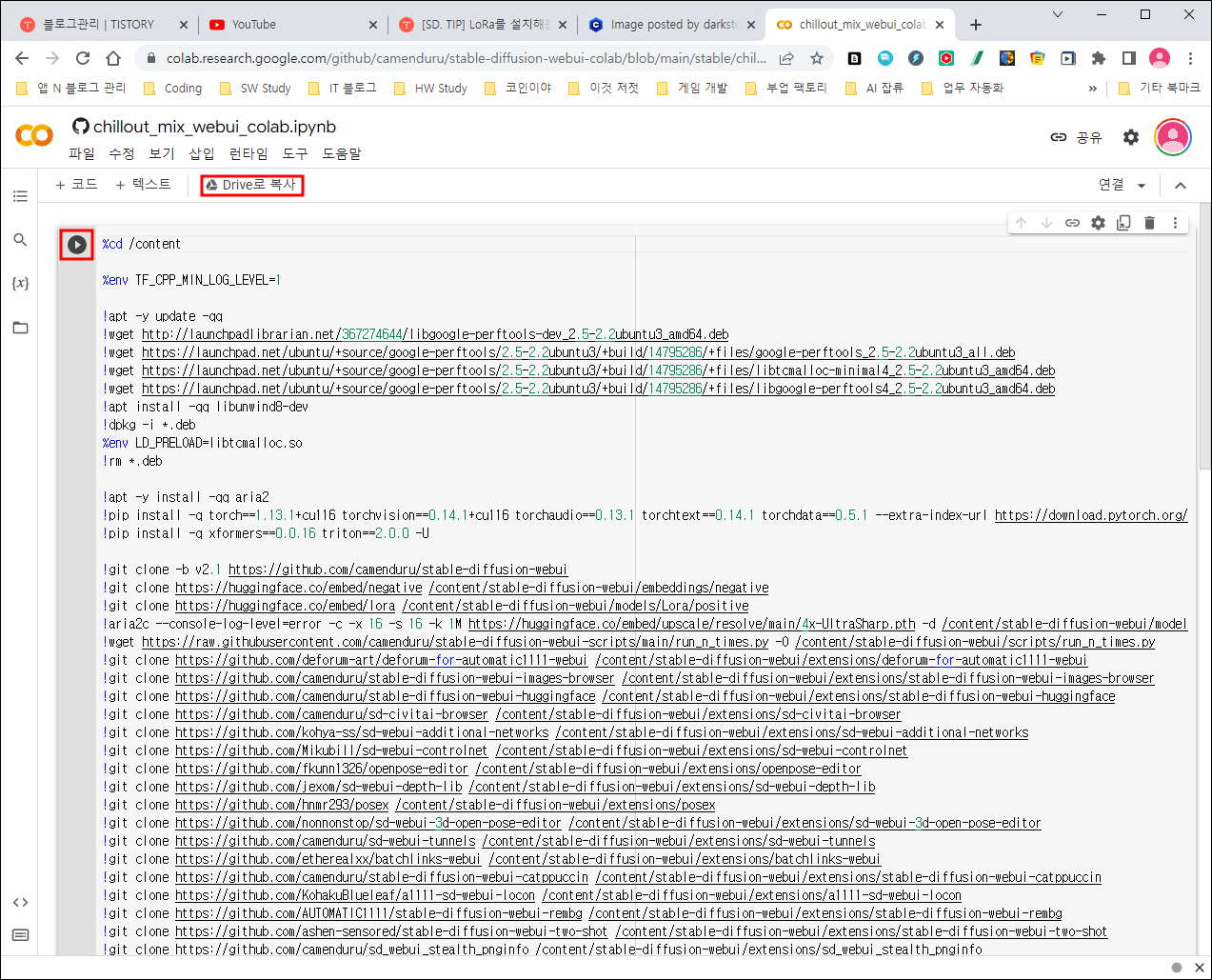The image size is (1212, 980).
Task: Open the camenduru/stable-diffusion-webui github link
Action: click(398, 570)
